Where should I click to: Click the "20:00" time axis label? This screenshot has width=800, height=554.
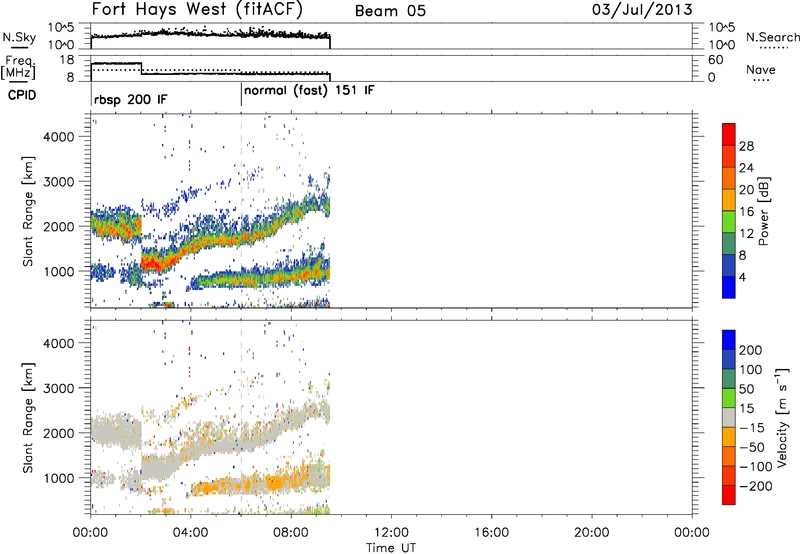592,533
